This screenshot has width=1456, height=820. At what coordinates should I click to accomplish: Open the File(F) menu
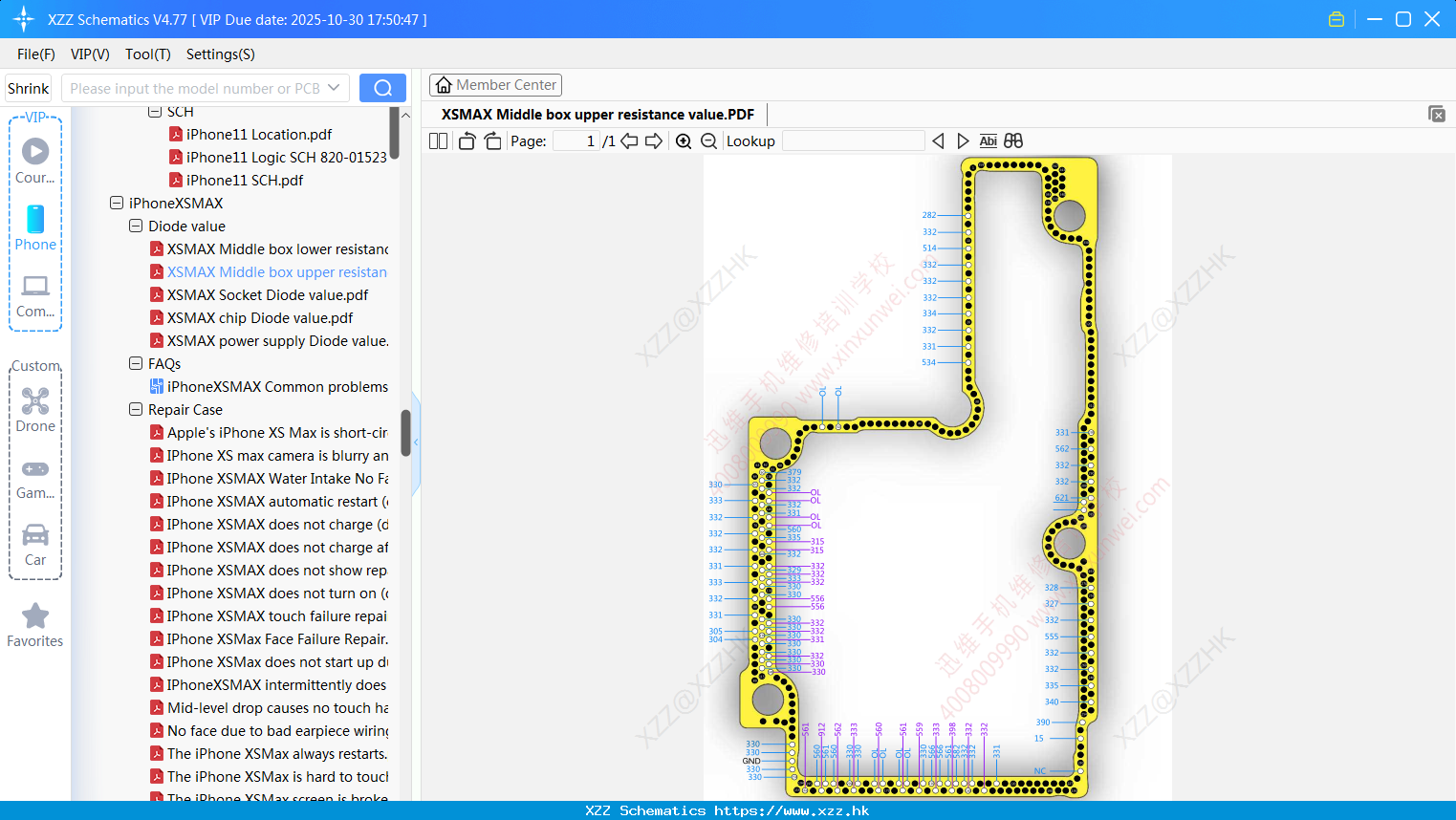pos(36,54)
